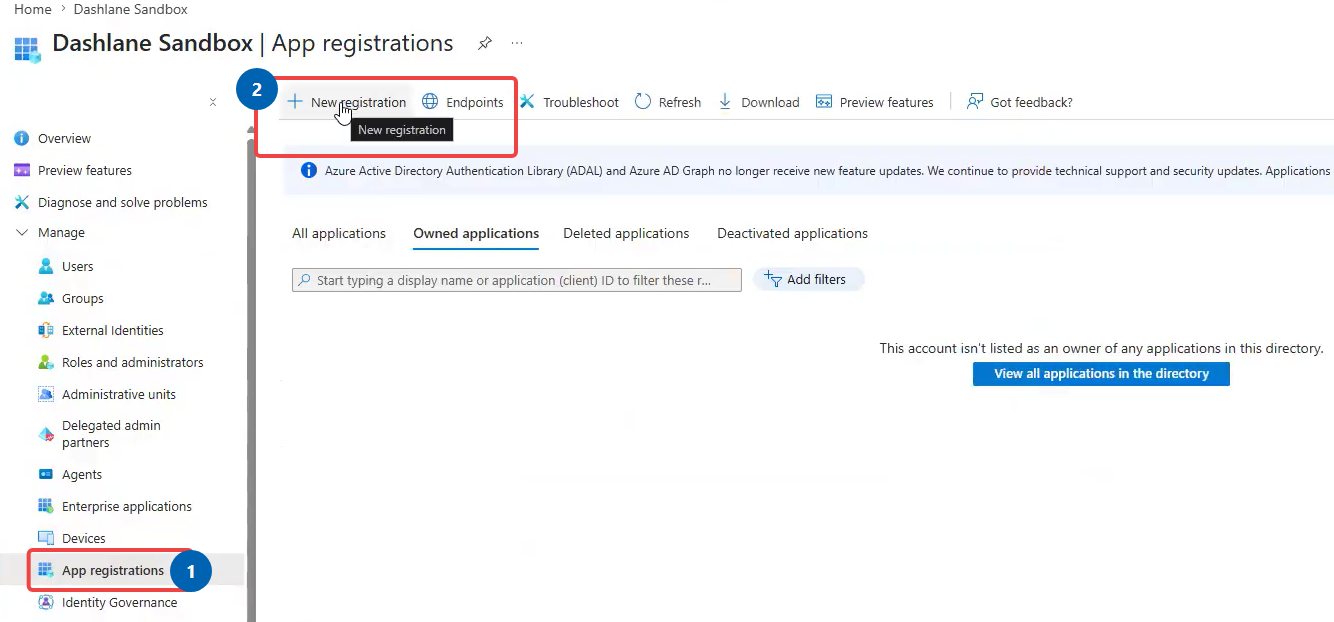Click the Refresh circular arrow icon
This screenshot has height=622, width=1334.
click(643, 102)
